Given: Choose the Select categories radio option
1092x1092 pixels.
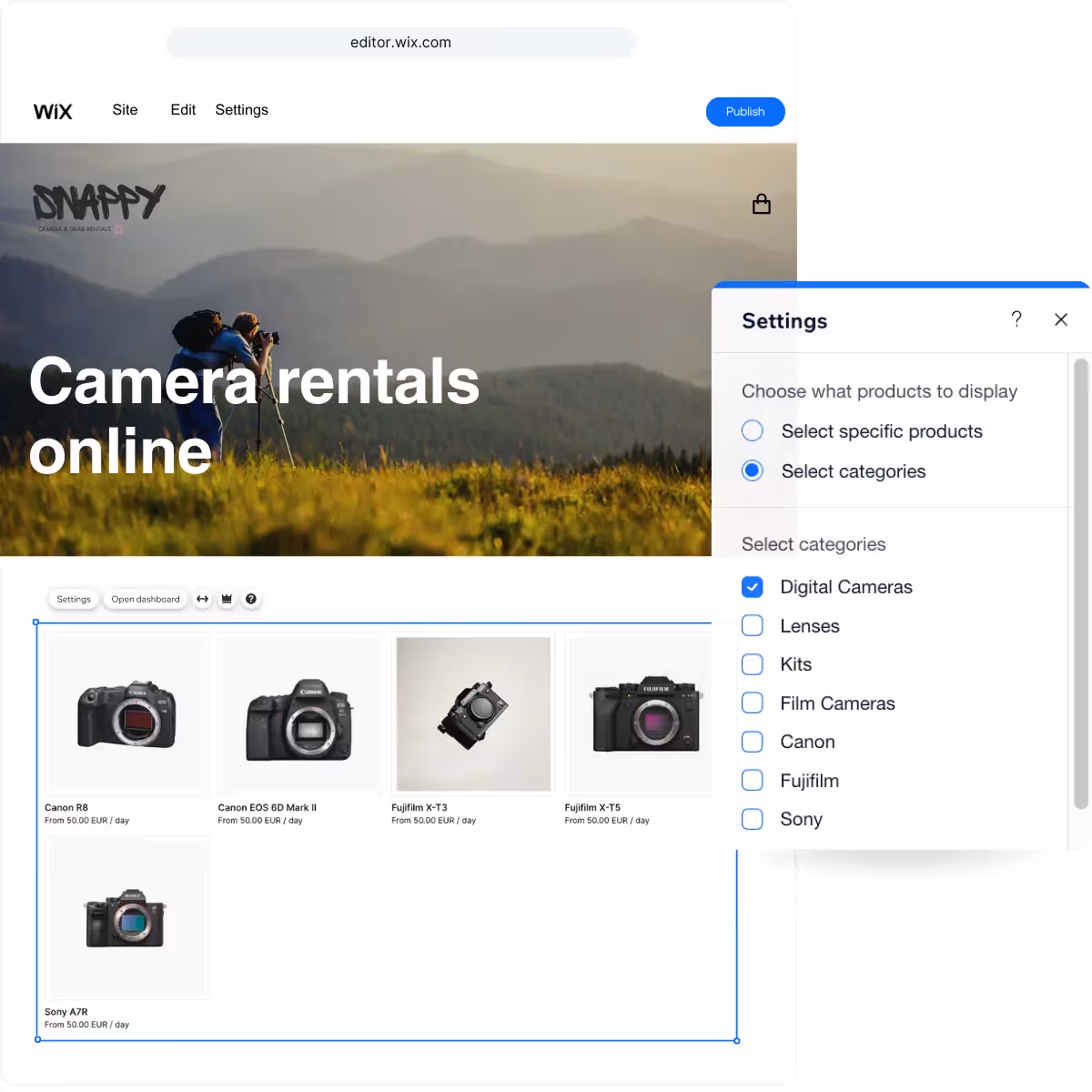Looking at the screenshot, I should [x=753, y=470].
